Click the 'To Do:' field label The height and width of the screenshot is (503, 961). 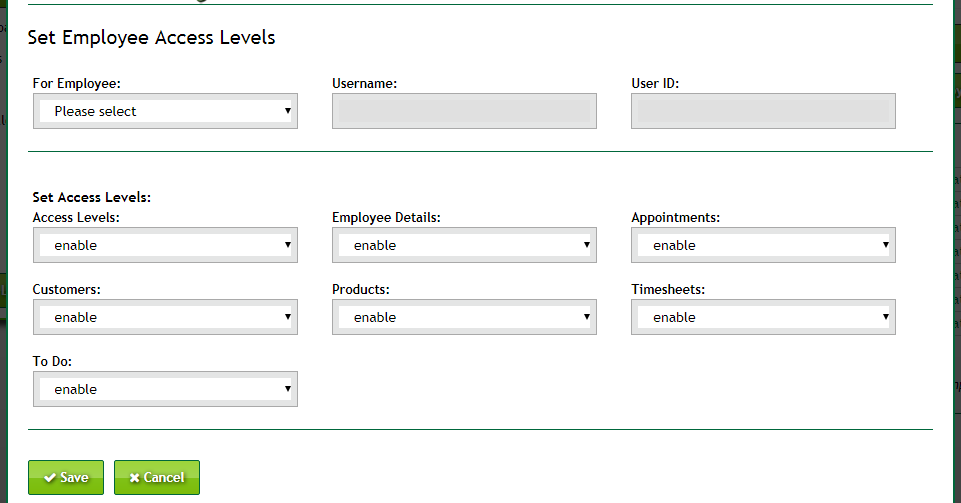click(54, 362)
